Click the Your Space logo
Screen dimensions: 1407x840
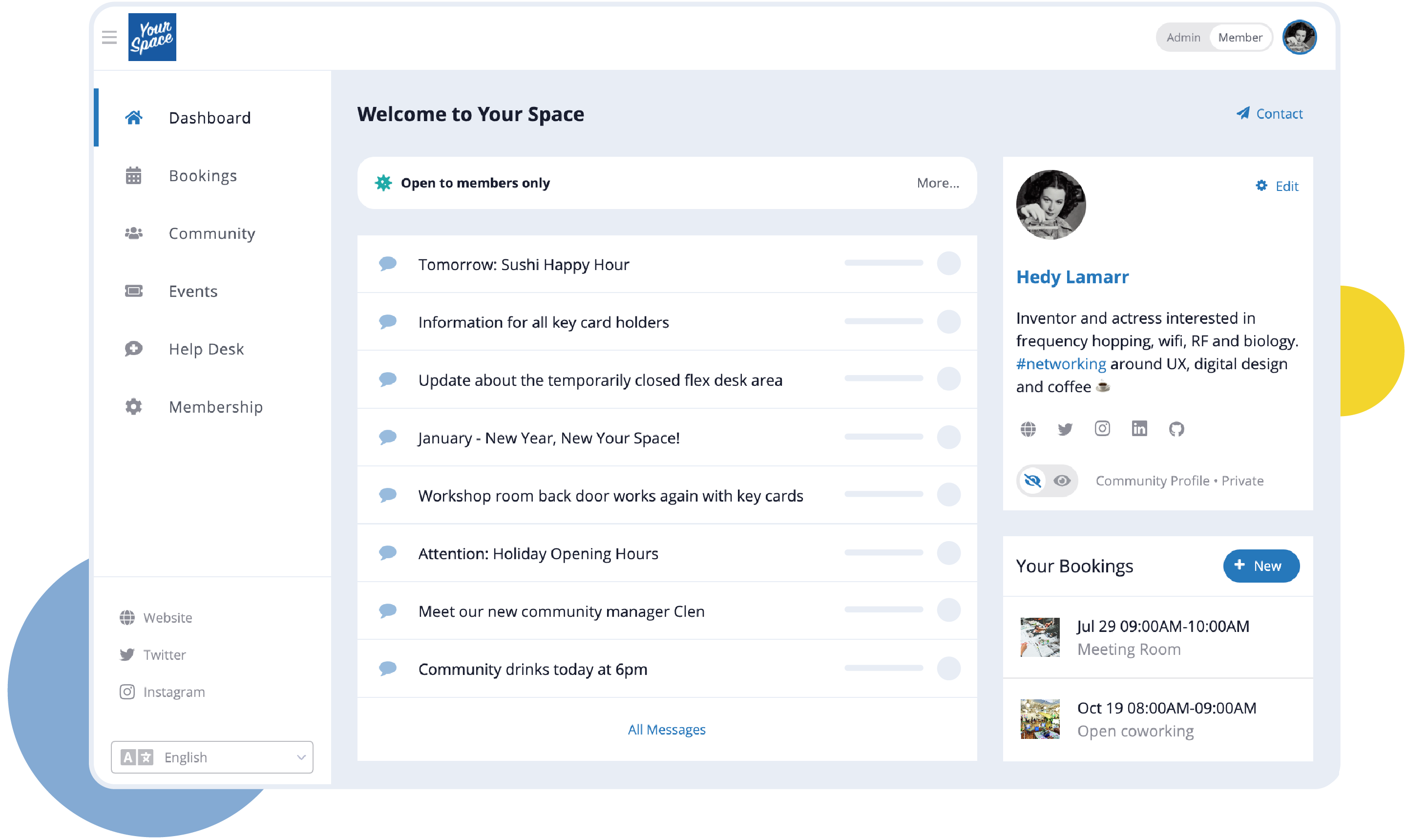[152, 37]
